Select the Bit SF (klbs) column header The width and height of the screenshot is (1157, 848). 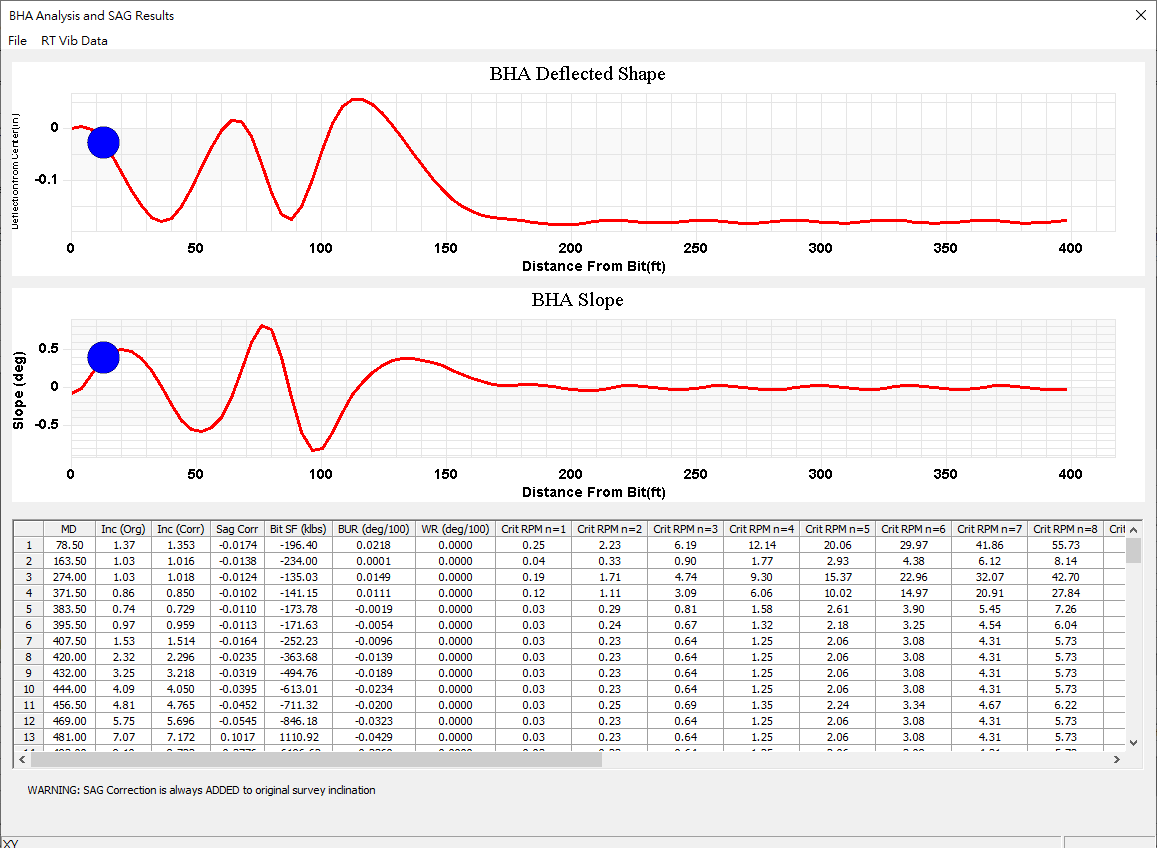298,529
